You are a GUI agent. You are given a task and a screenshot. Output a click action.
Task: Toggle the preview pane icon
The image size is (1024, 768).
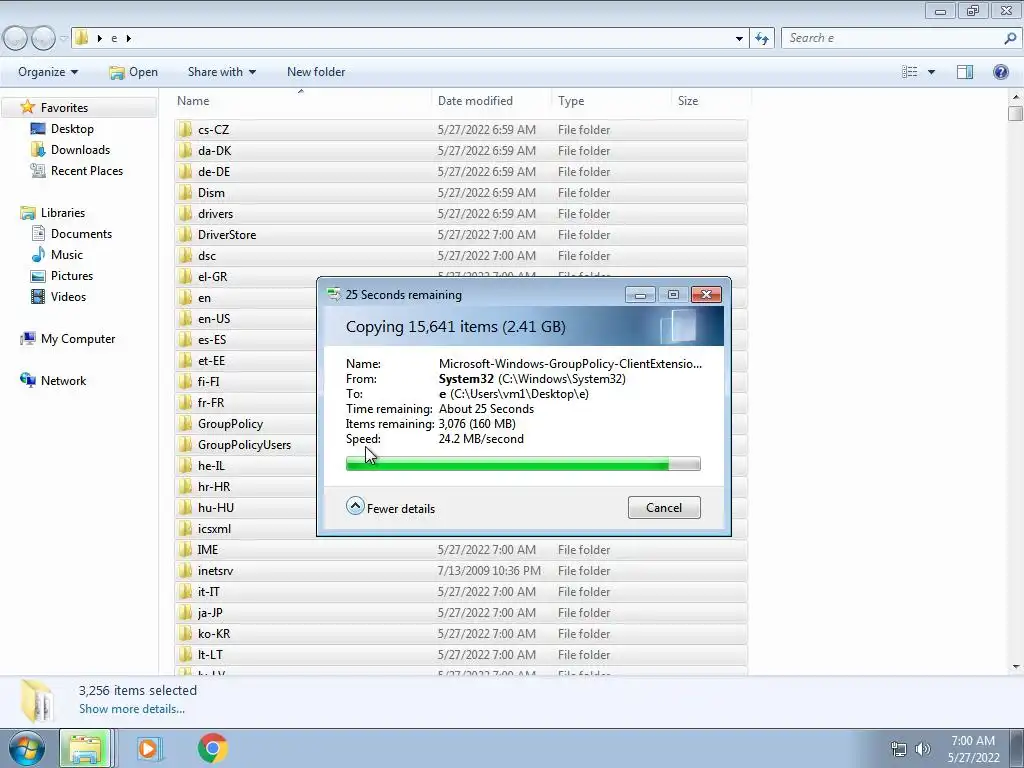point(965,72)
